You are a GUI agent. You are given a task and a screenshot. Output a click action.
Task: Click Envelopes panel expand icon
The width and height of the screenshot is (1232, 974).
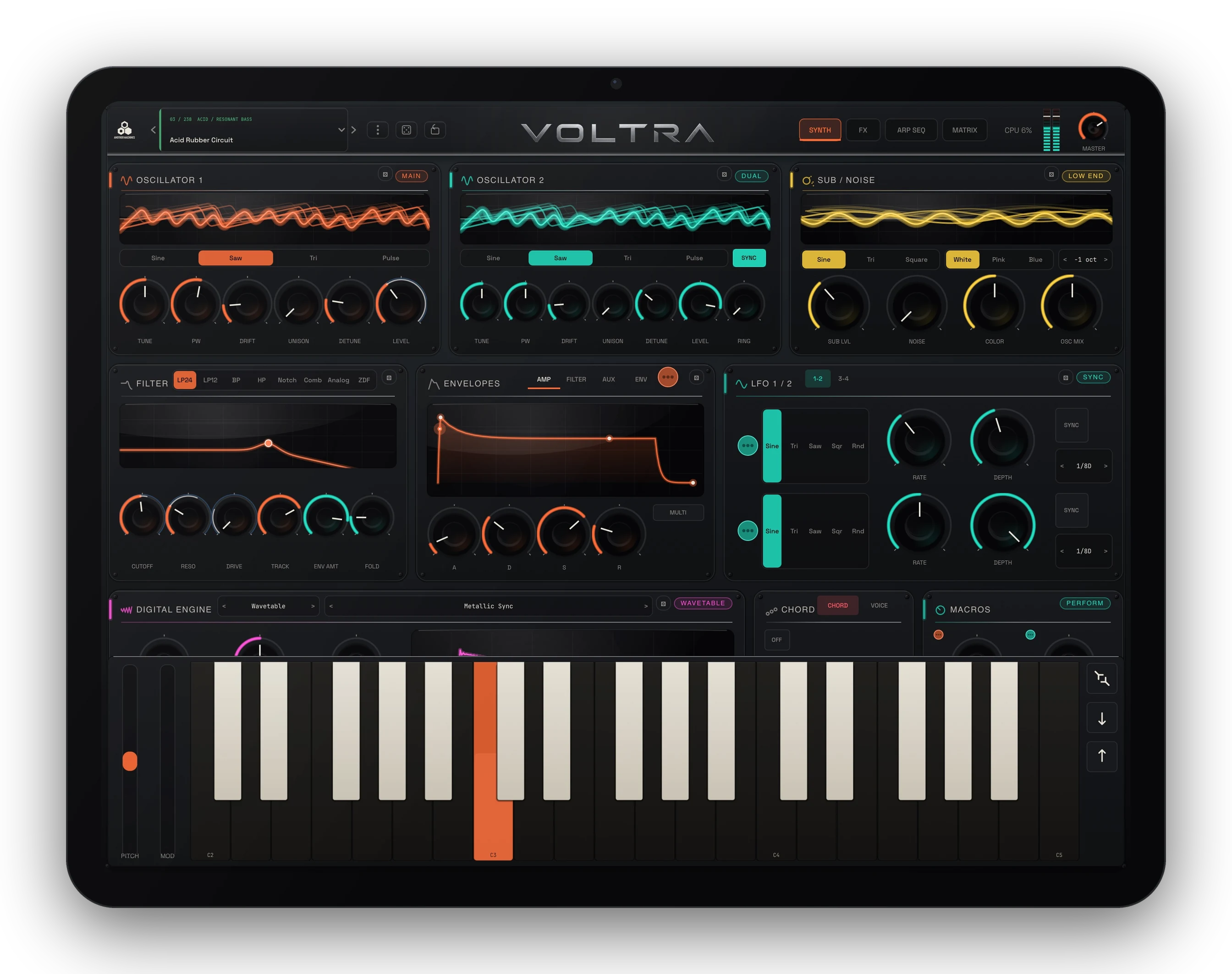click(696, 378)
